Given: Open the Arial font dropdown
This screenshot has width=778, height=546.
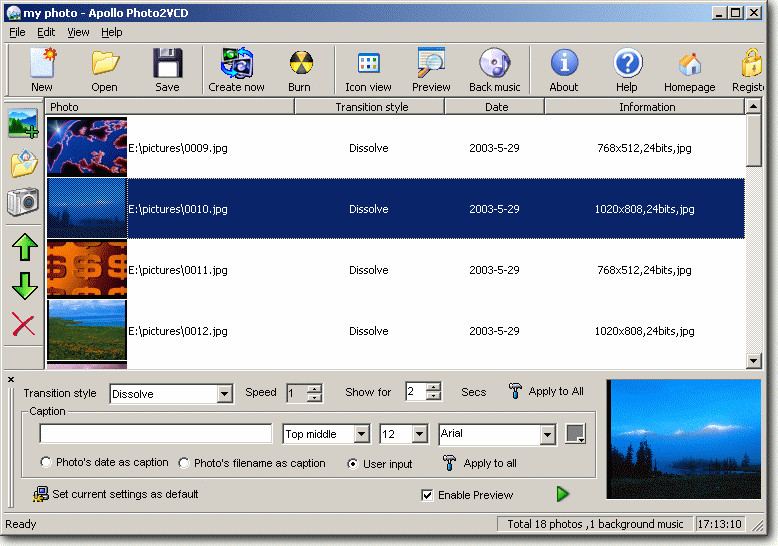Looking at the screenshot, I should 547,434.
